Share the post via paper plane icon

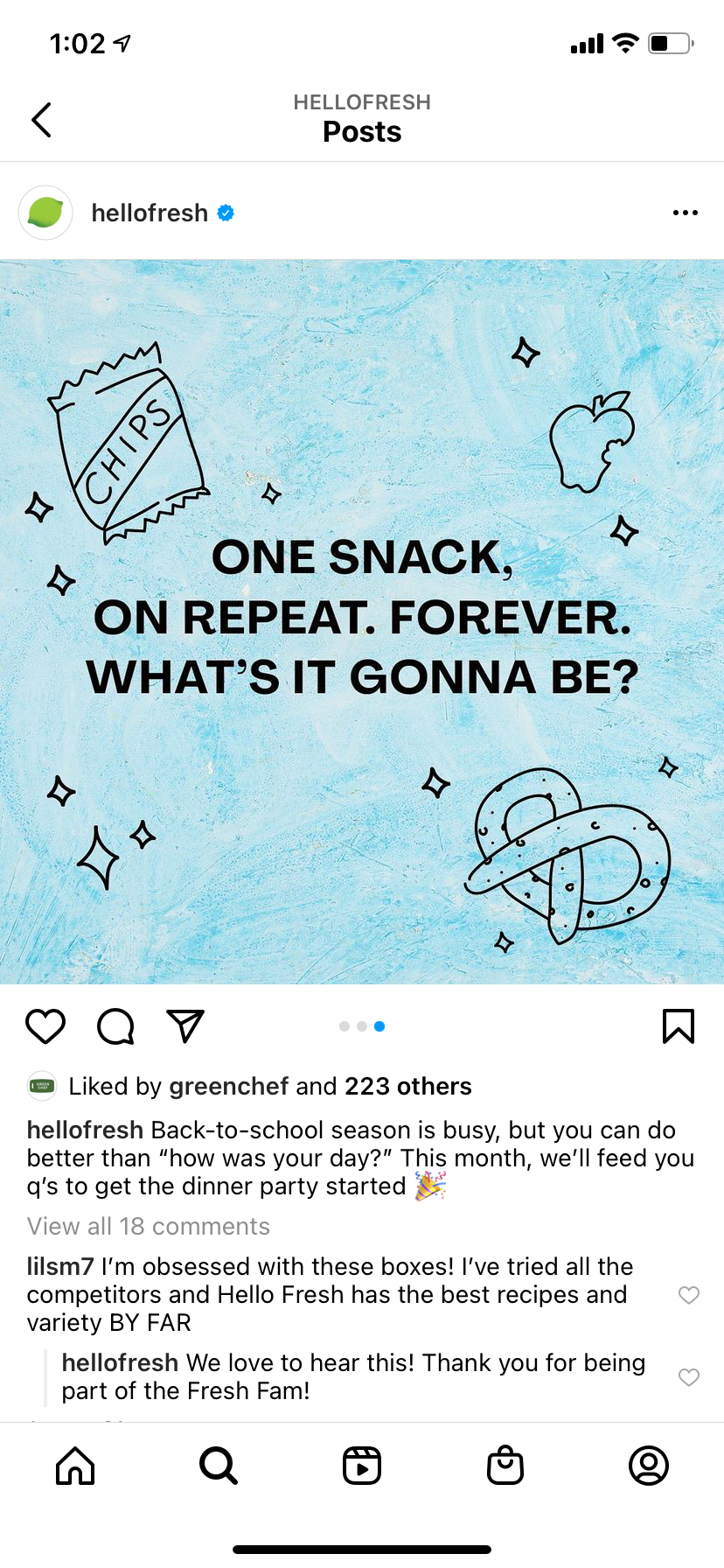click(185, 1026)
